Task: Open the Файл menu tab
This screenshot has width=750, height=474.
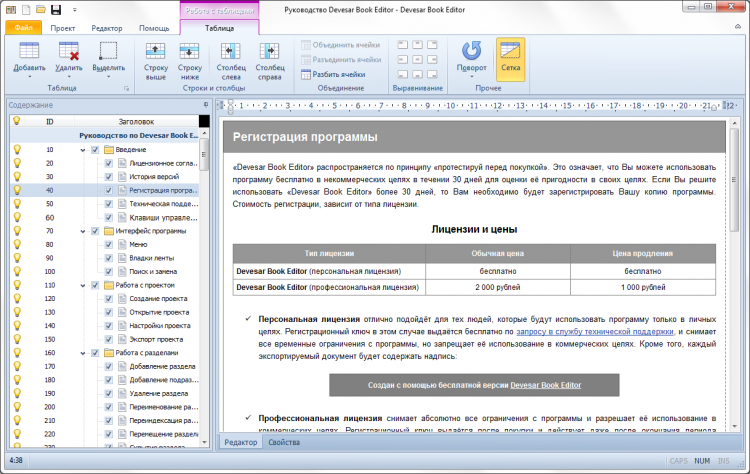Action: pyautogui.click(x=23, y=29)
